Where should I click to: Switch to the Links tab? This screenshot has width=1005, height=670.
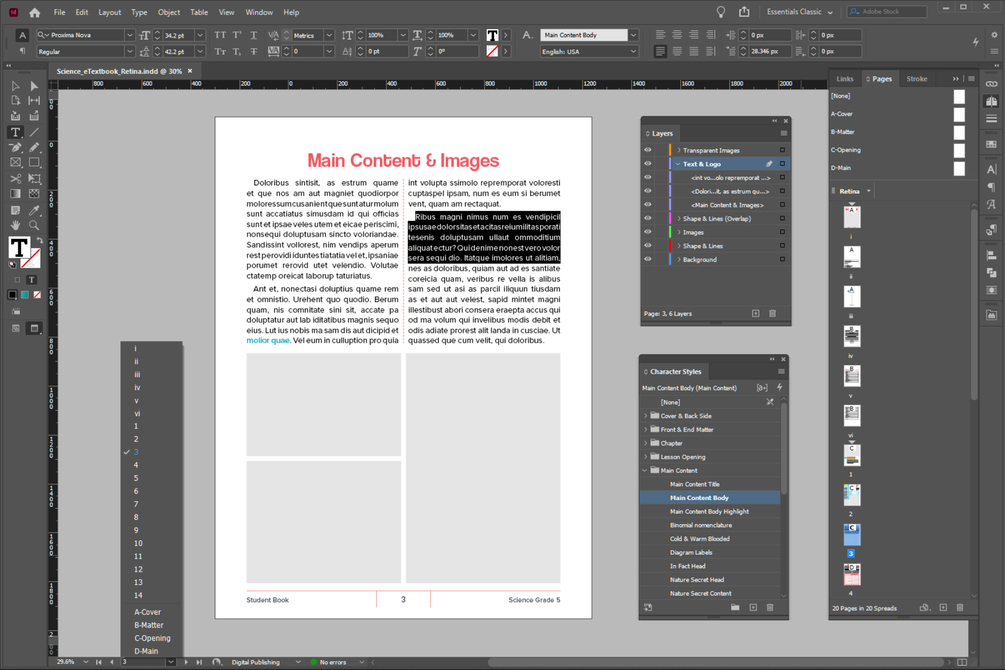(x=845, y=79)
